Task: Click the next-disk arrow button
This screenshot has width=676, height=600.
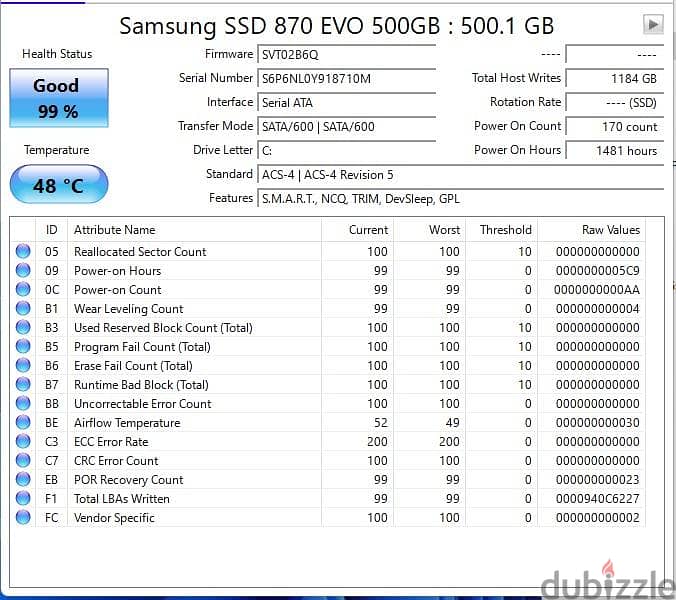Action: tap(653, 24)
